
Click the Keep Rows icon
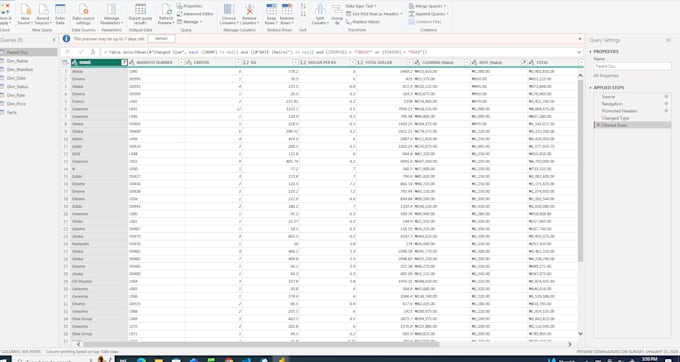pos(271,10)
